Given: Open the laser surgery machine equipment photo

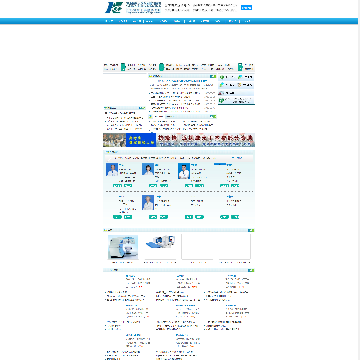Looking at the screenshot, I should [123, 247].
